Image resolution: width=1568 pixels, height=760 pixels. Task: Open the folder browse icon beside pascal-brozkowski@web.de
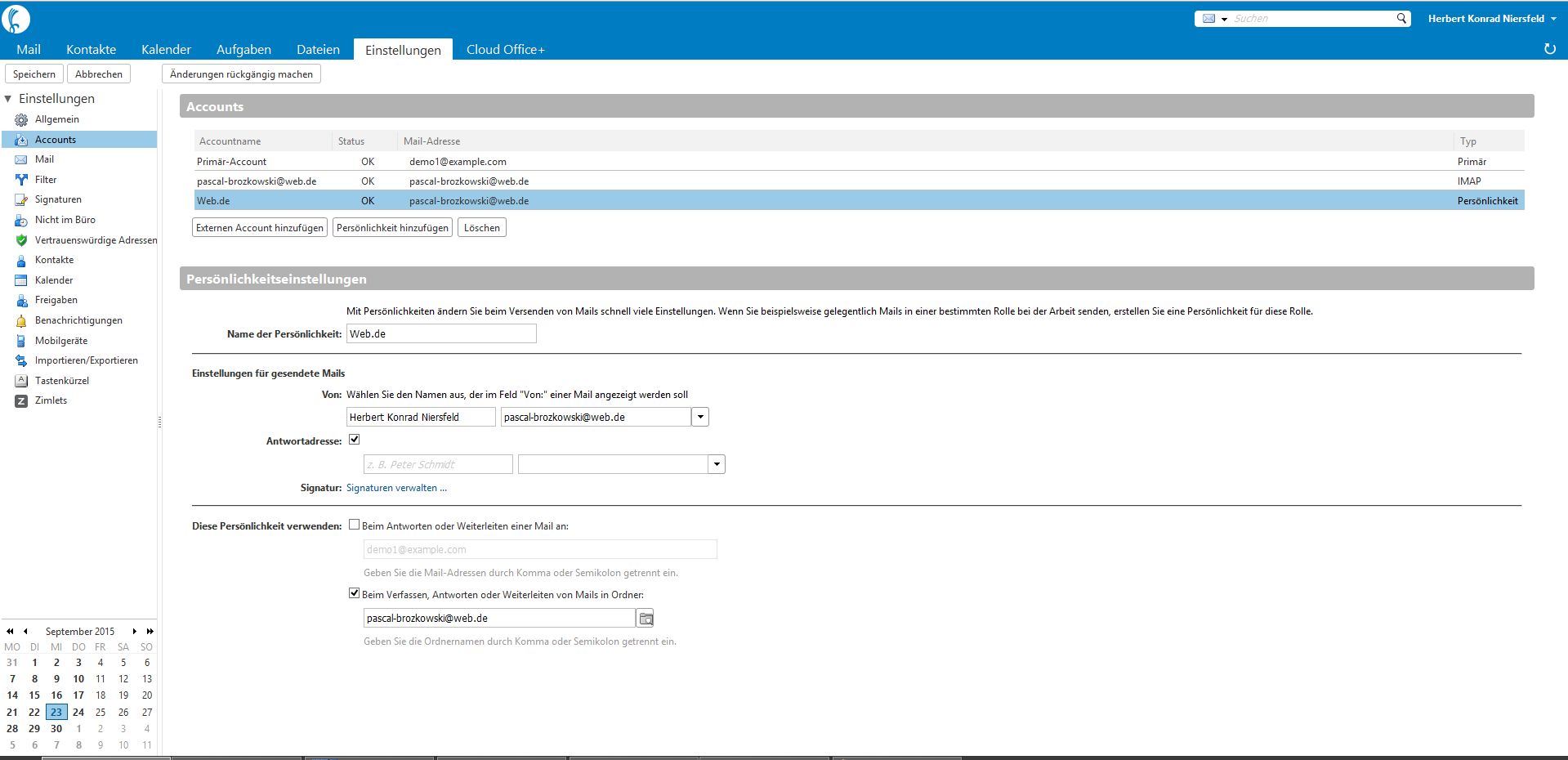click(x=646, y=619)
